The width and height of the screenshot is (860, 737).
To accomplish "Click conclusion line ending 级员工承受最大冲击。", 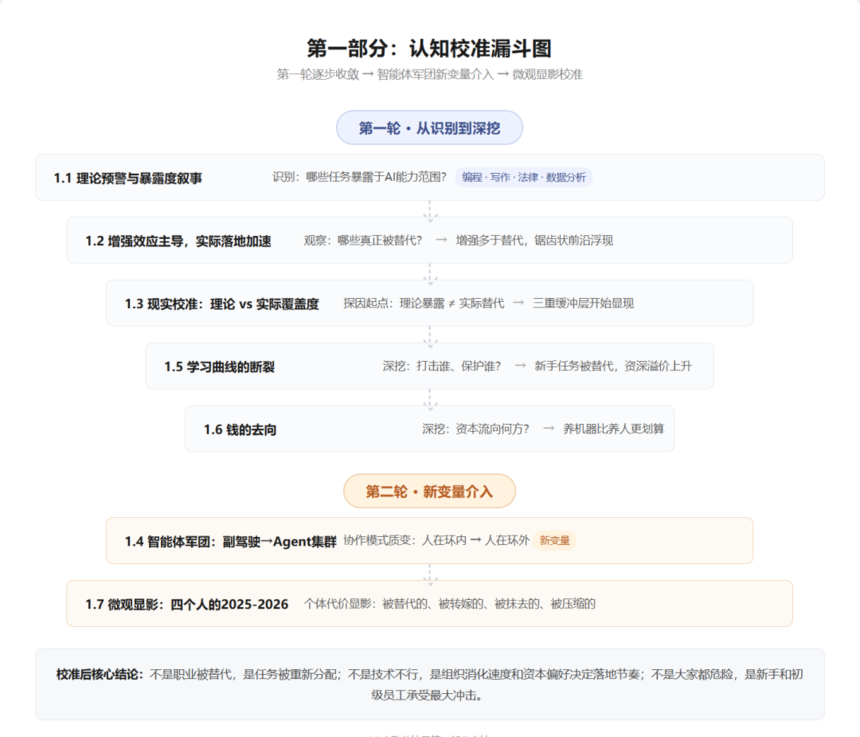I will click(427, 695).
